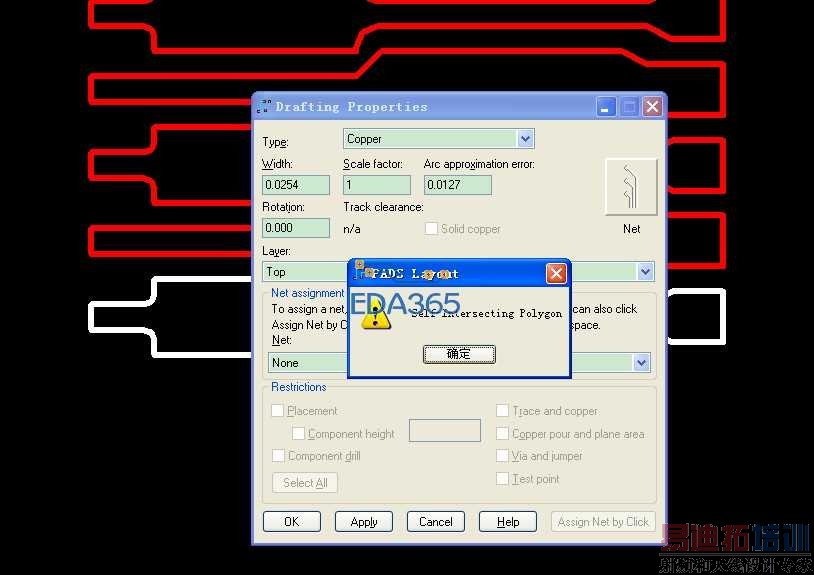This screenshot has height=575, width=814.
Task: Expand the Layer dropdown arrow
Action: (x=645, y=271)
